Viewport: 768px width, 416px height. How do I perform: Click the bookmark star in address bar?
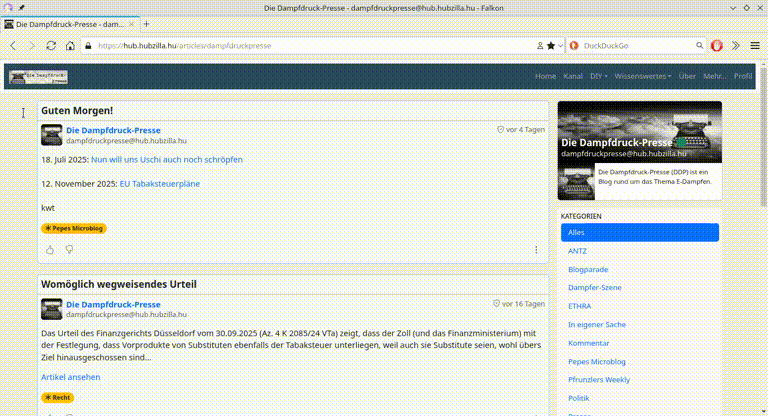pos(551,46)
